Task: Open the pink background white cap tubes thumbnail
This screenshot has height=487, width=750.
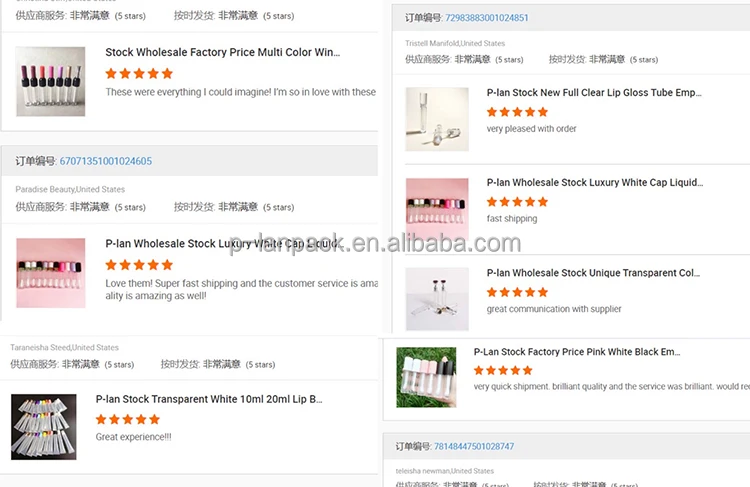Action: 51,273
